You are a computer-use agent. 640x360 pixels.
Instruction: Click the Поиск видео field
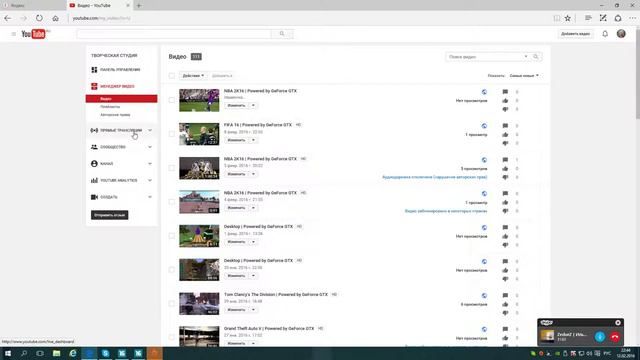click(484, 57)
